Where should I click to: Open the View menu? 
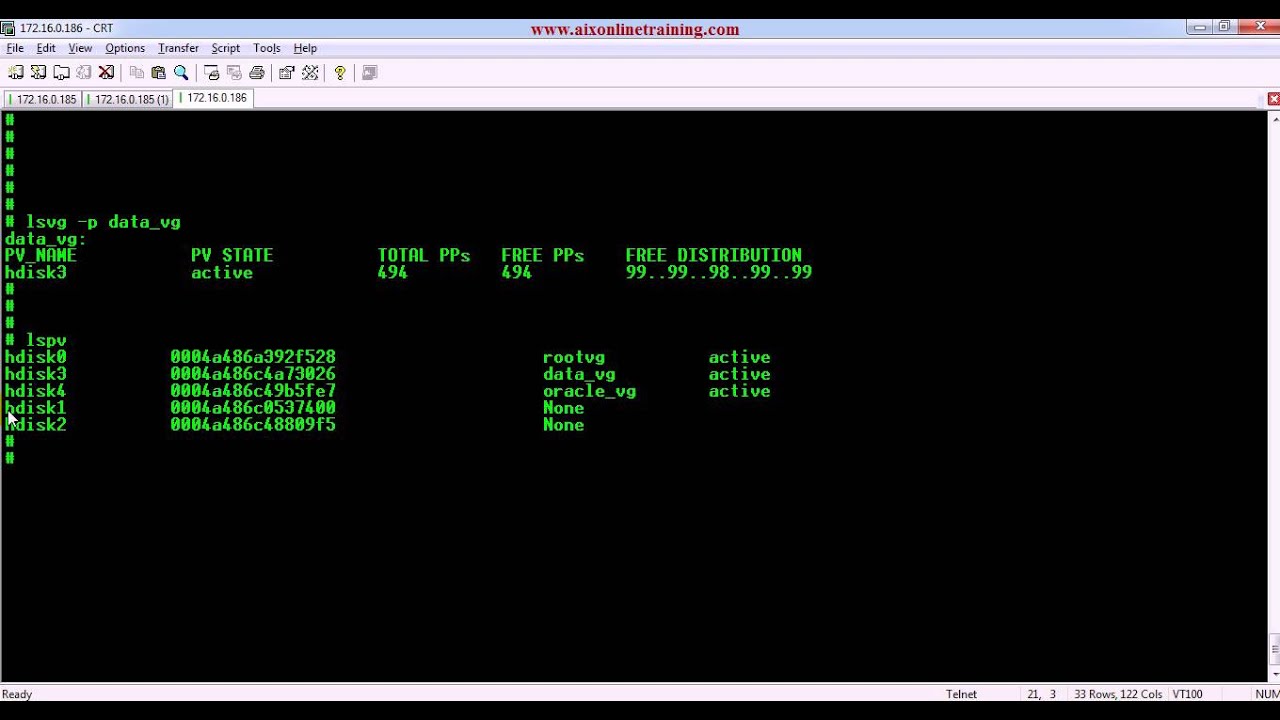coord(80,48)
